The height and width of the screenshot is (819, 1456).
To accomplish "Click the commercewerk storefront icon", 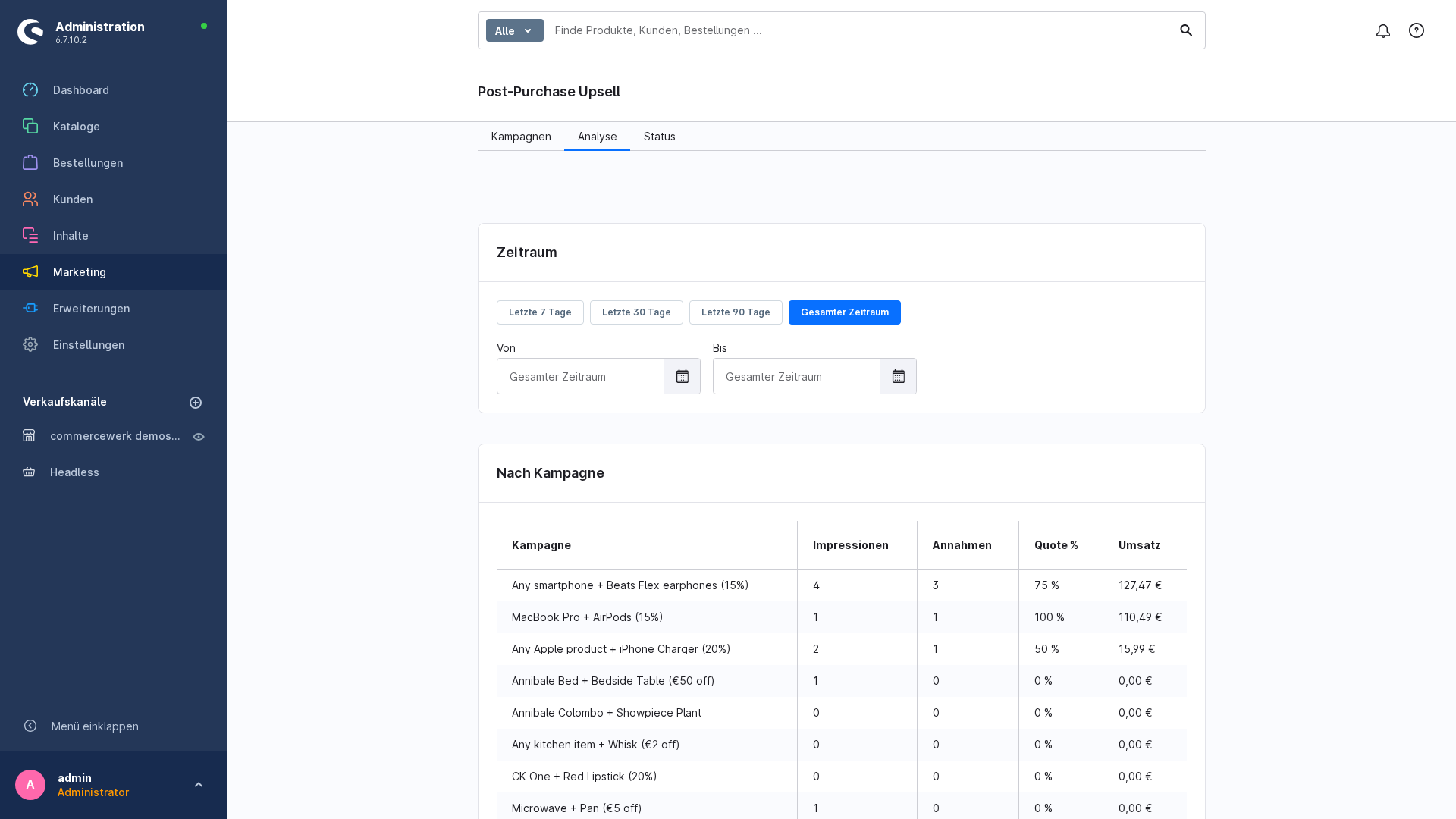I will [x=29, y=436].
